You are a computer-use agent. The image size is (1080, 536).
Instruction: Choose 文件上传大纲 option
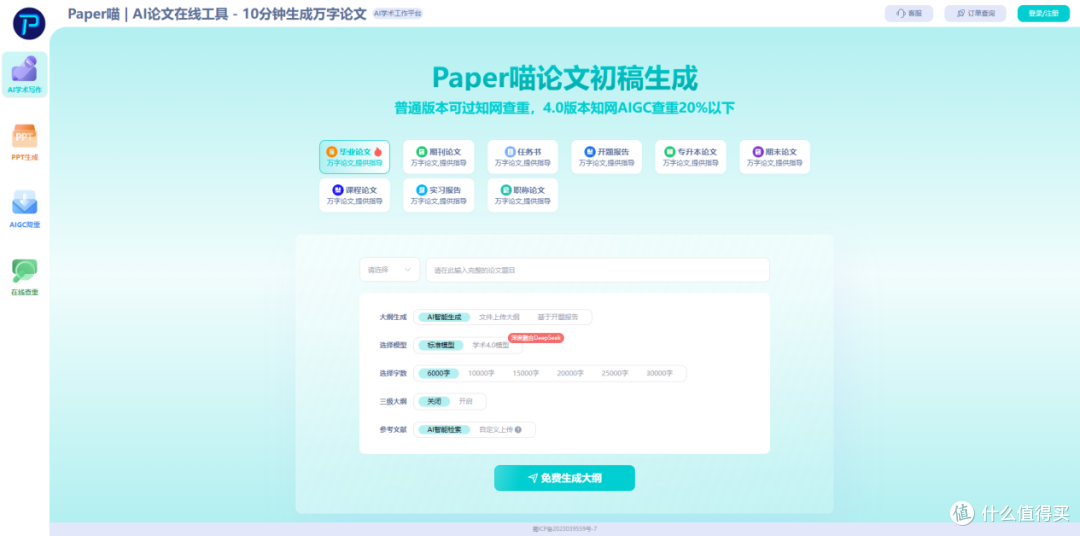pyautogui.click(x=499, y=317)
